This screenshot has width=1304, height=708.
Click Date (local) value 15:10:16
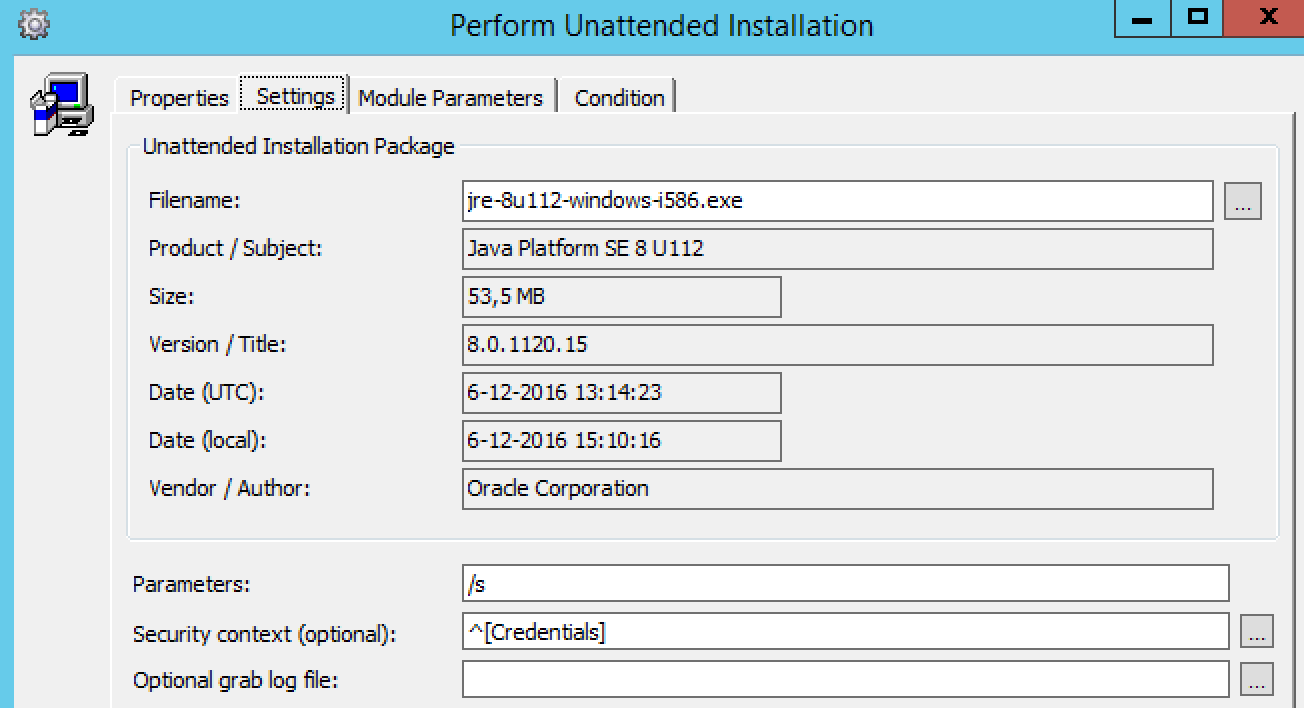621,441
